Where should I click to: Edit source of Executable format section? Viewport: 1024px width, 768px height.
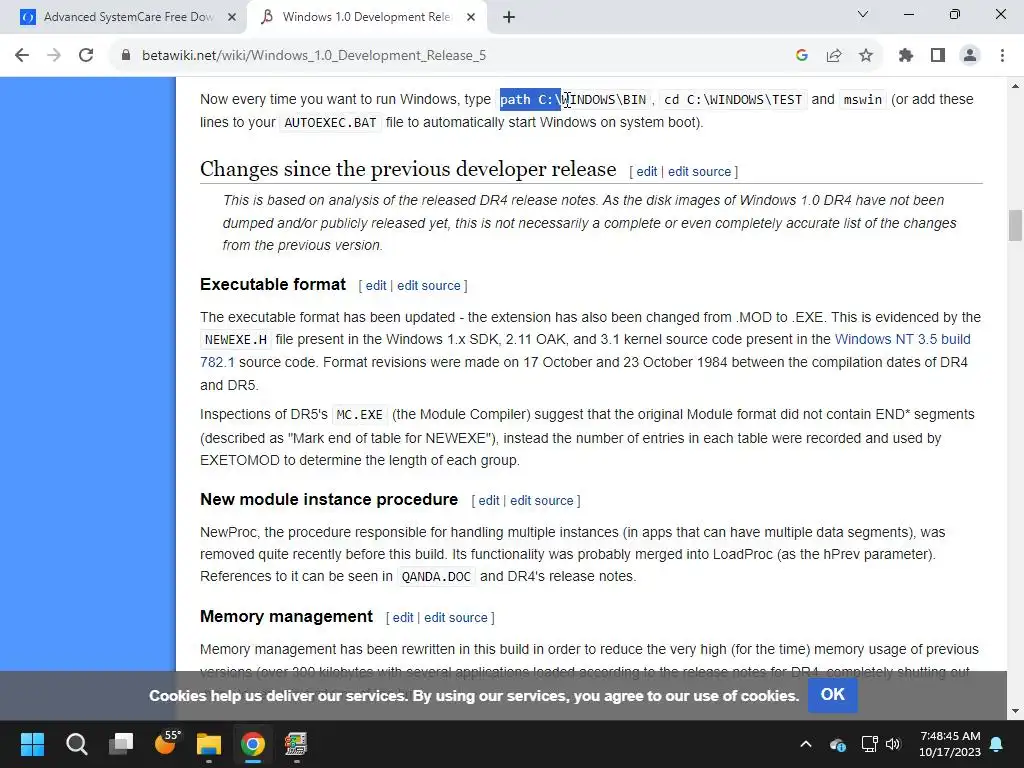(428, 285)
